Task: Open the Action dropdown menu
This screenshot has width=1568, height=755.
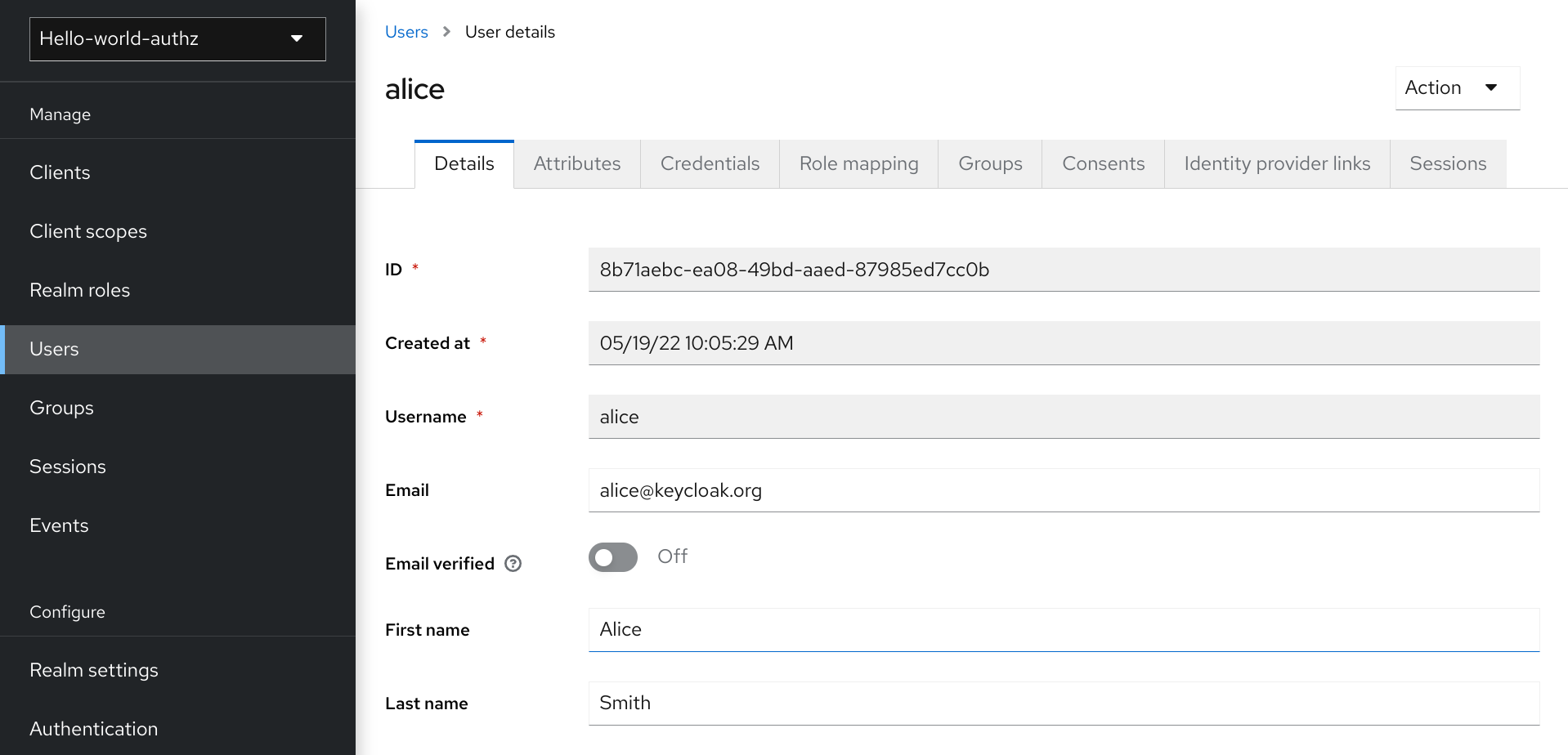Action: tap(1457, 88)
